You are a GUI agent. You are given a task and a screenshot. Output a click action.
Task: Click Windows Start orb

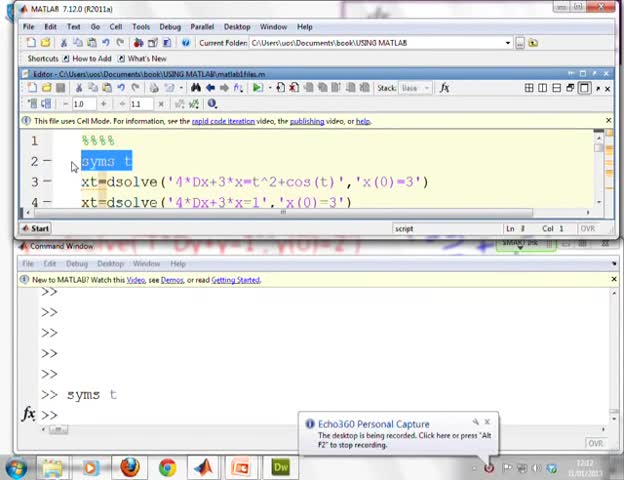16,468
